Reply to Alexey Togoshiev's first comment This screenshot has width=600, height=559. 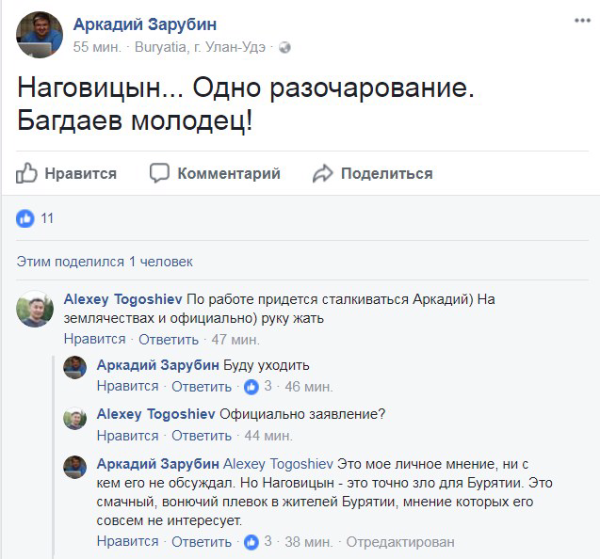[x=168, y=339]
